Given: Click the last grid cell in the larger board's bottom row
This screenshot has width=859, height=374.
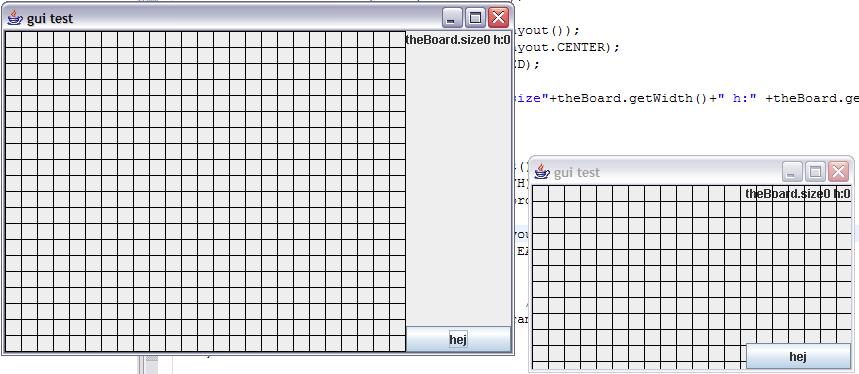Looking at the screenshot, I should point(397,343).
